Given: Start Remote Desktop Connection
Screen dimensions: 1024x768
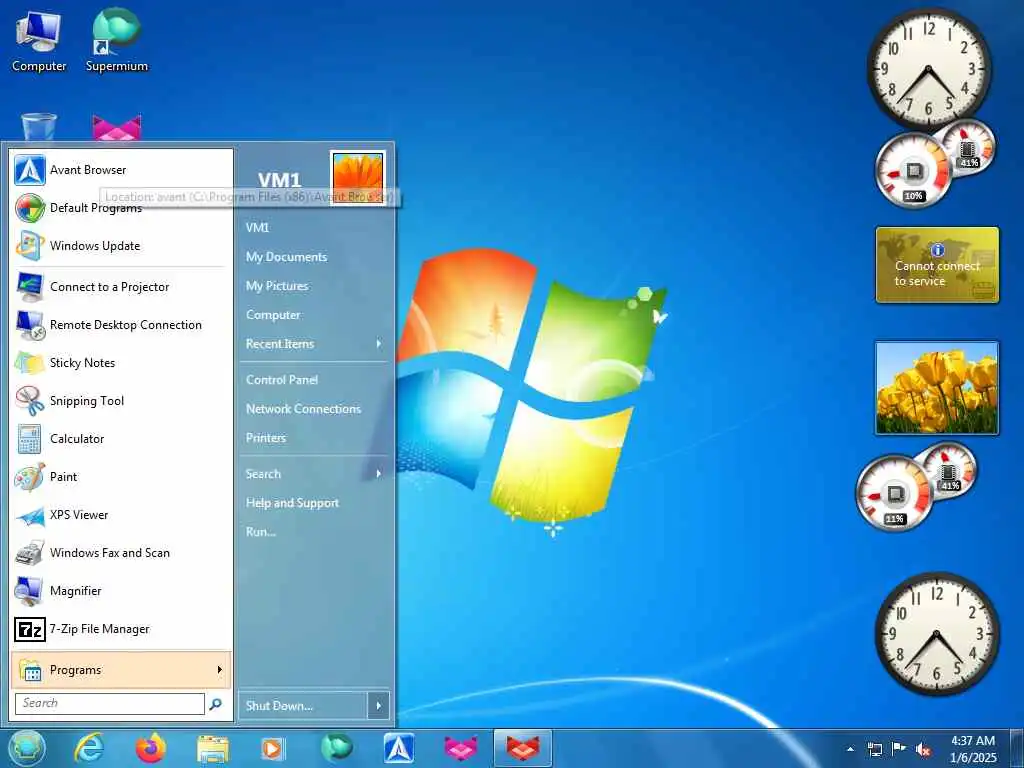Looking at the screenshot, I should point(121,325).
